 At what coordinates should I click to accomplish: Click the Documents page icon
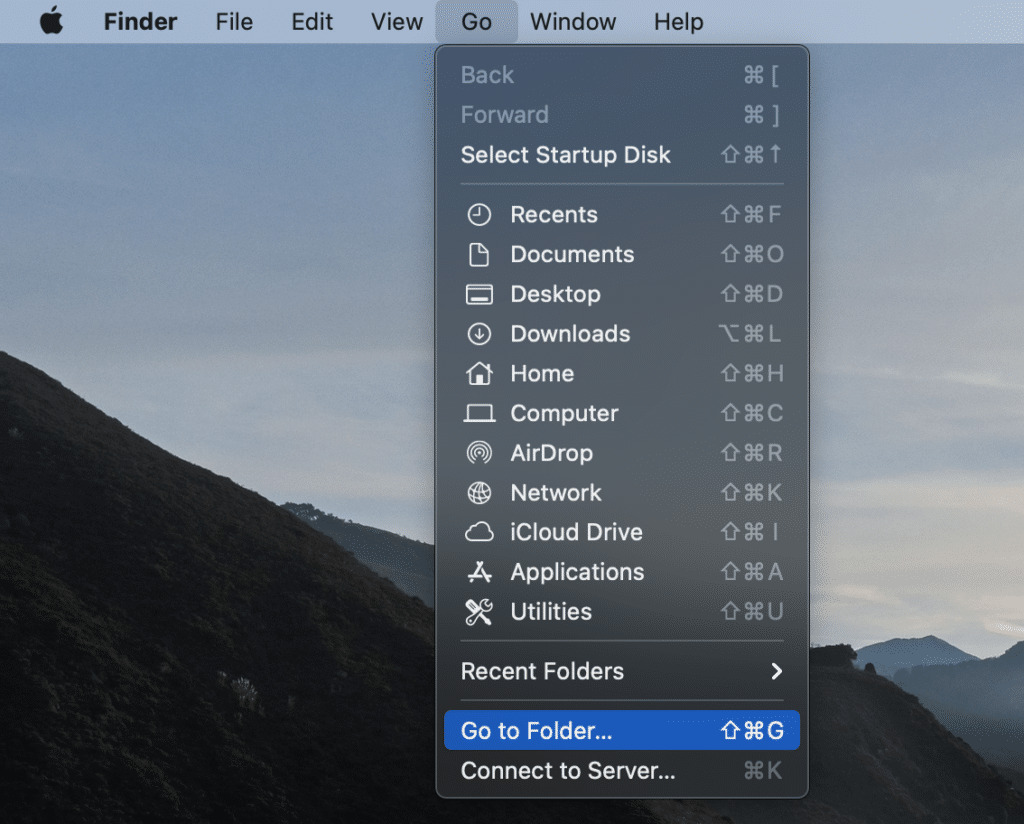pyautogui.click(x=479, y=255)
